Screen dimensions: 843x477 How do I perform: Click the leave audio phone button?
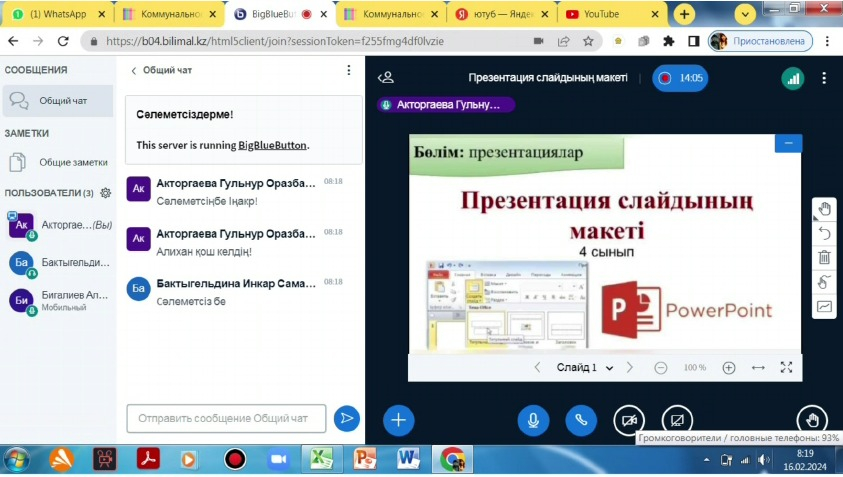[x=580, y=420]
